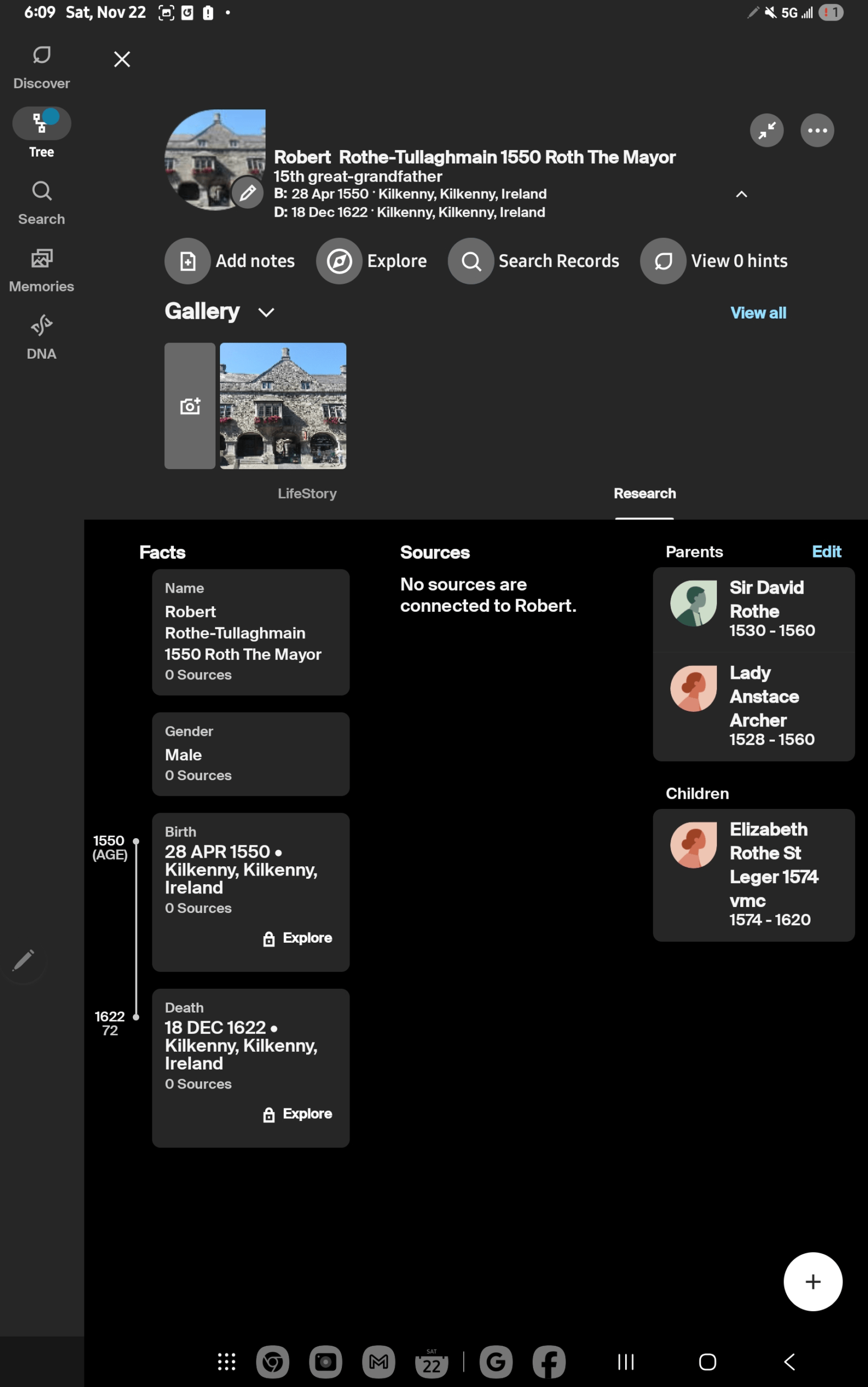Expand the Gallery dropdown

266,312
